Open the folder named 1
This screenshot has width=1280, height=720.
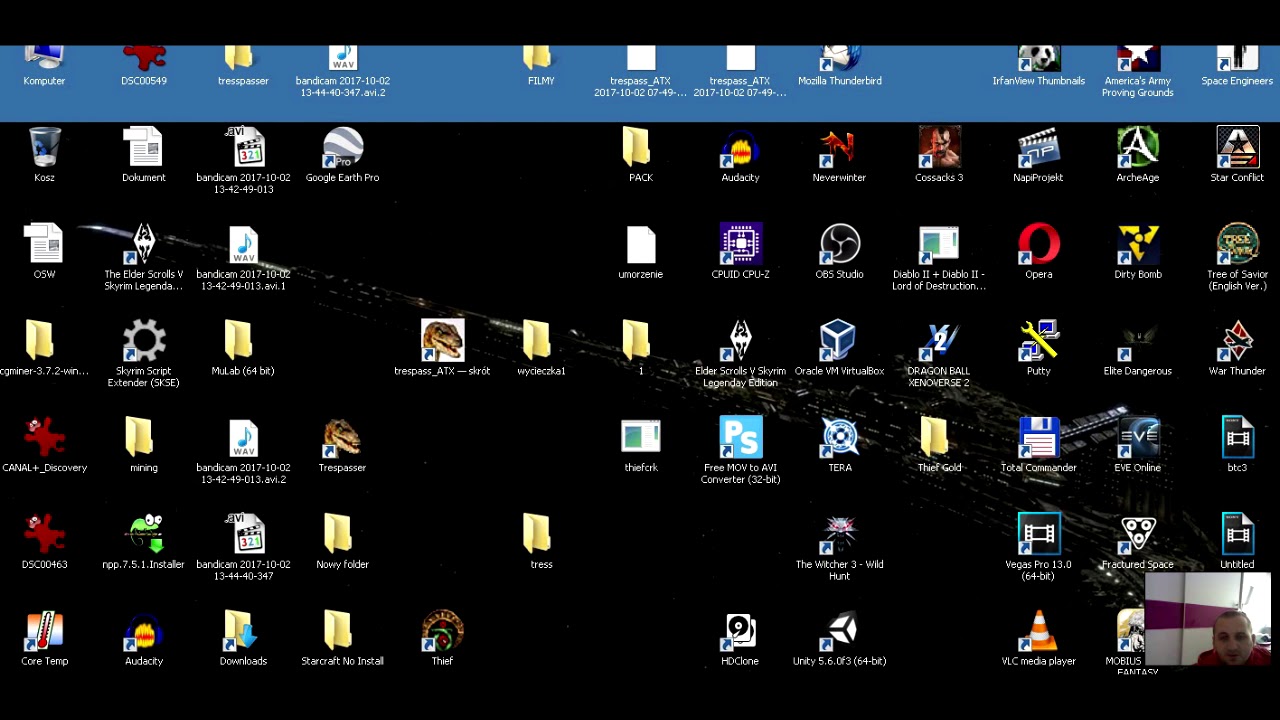(640, 349)
